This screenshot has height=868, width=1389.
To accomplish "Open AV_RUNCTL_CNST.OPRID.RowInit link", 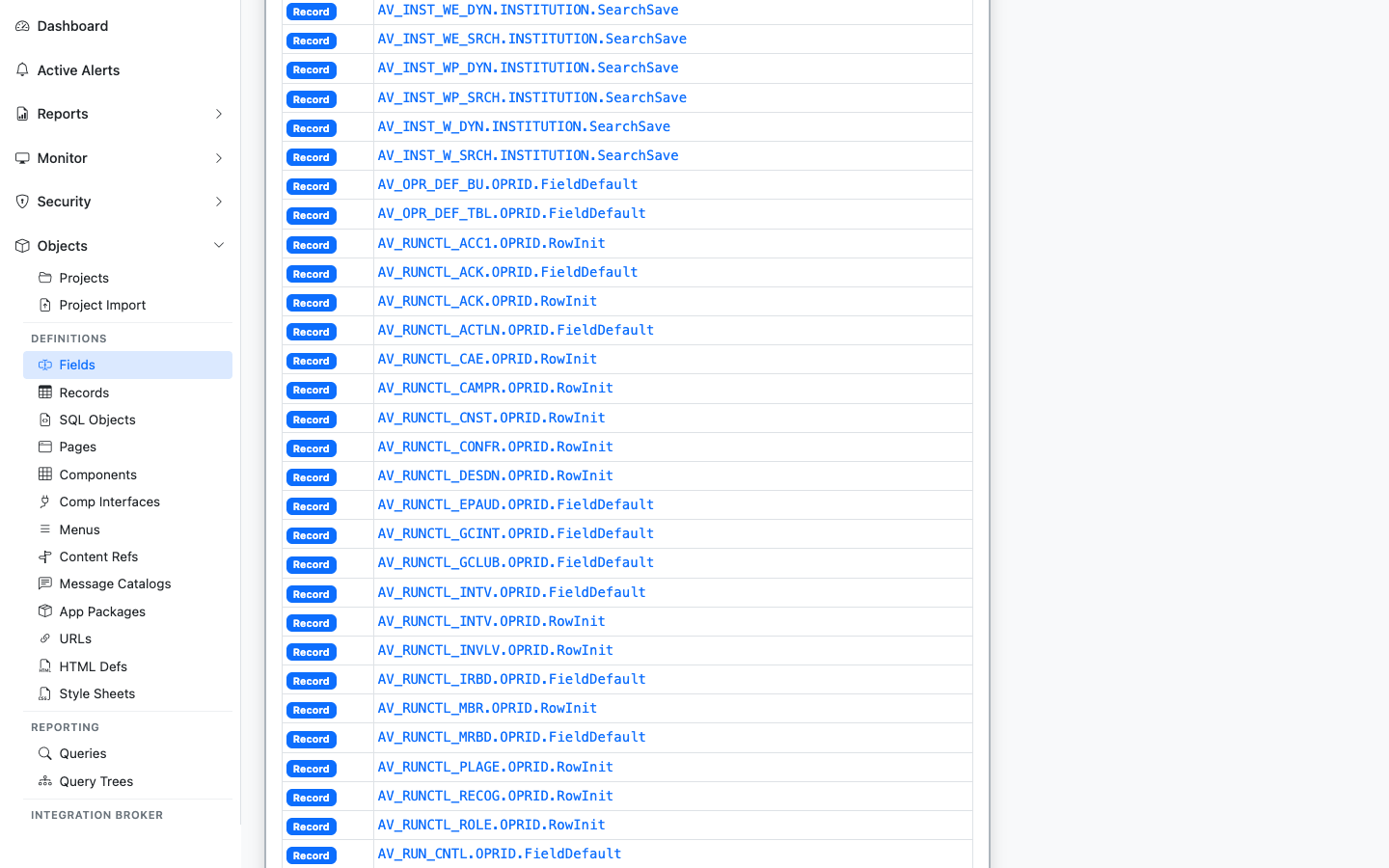I will tap(492, 418).
